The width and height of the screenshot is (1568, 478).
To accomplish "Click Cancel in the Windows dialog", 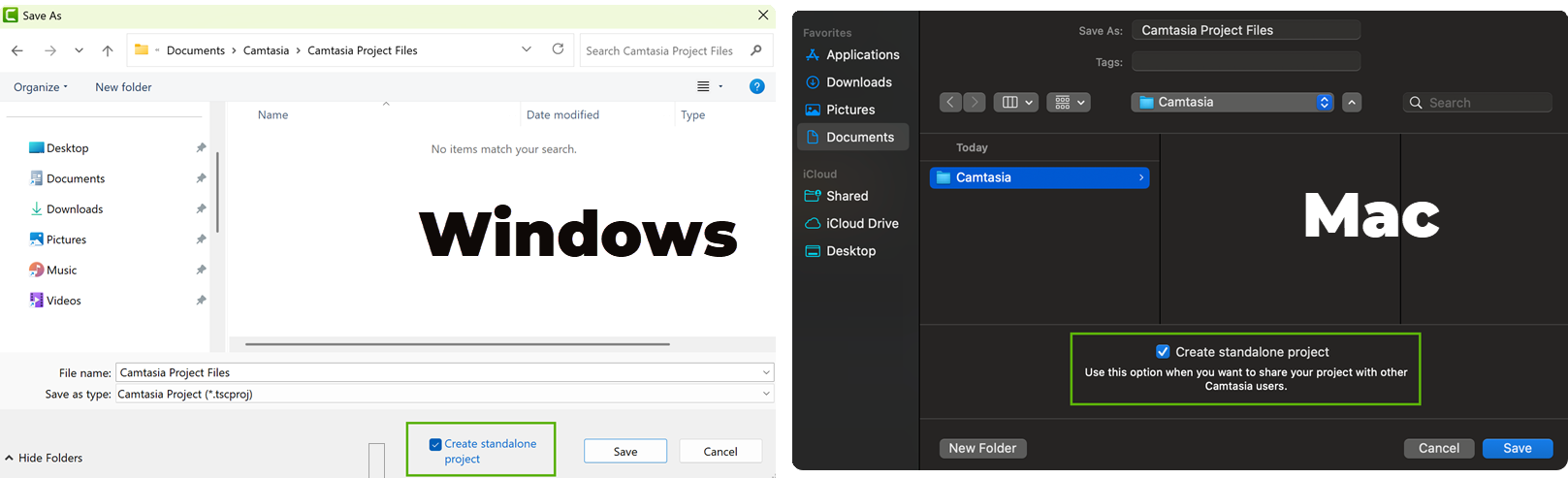I will [720, 452].
